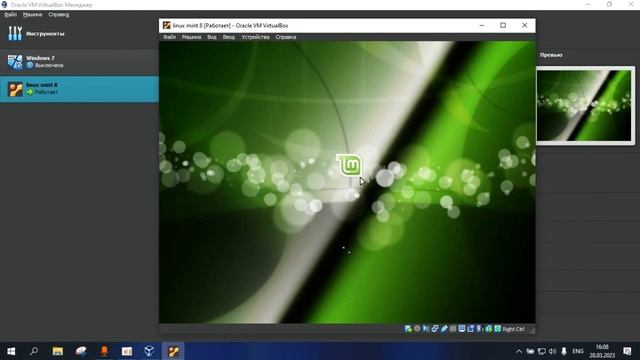The height and width of the screenshot is (360, 640).
Task: Click the gray shared folders status icon
Action: pos(453,329)
